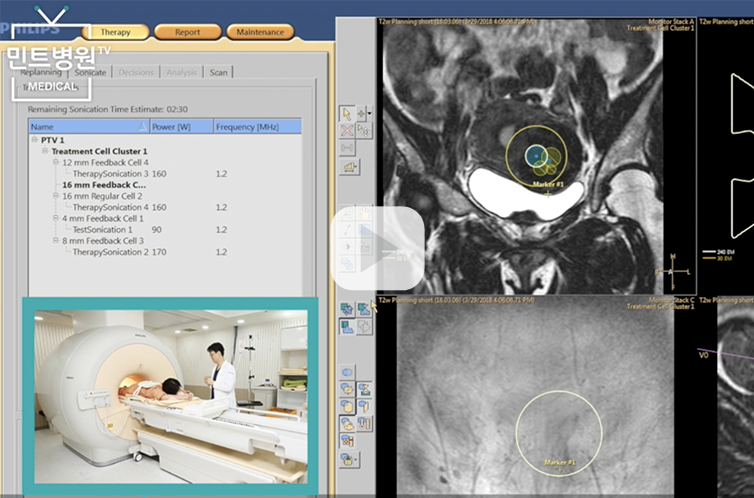Collapse the 4 mm Feedback Cell 1 node

[x=56, y=218]
